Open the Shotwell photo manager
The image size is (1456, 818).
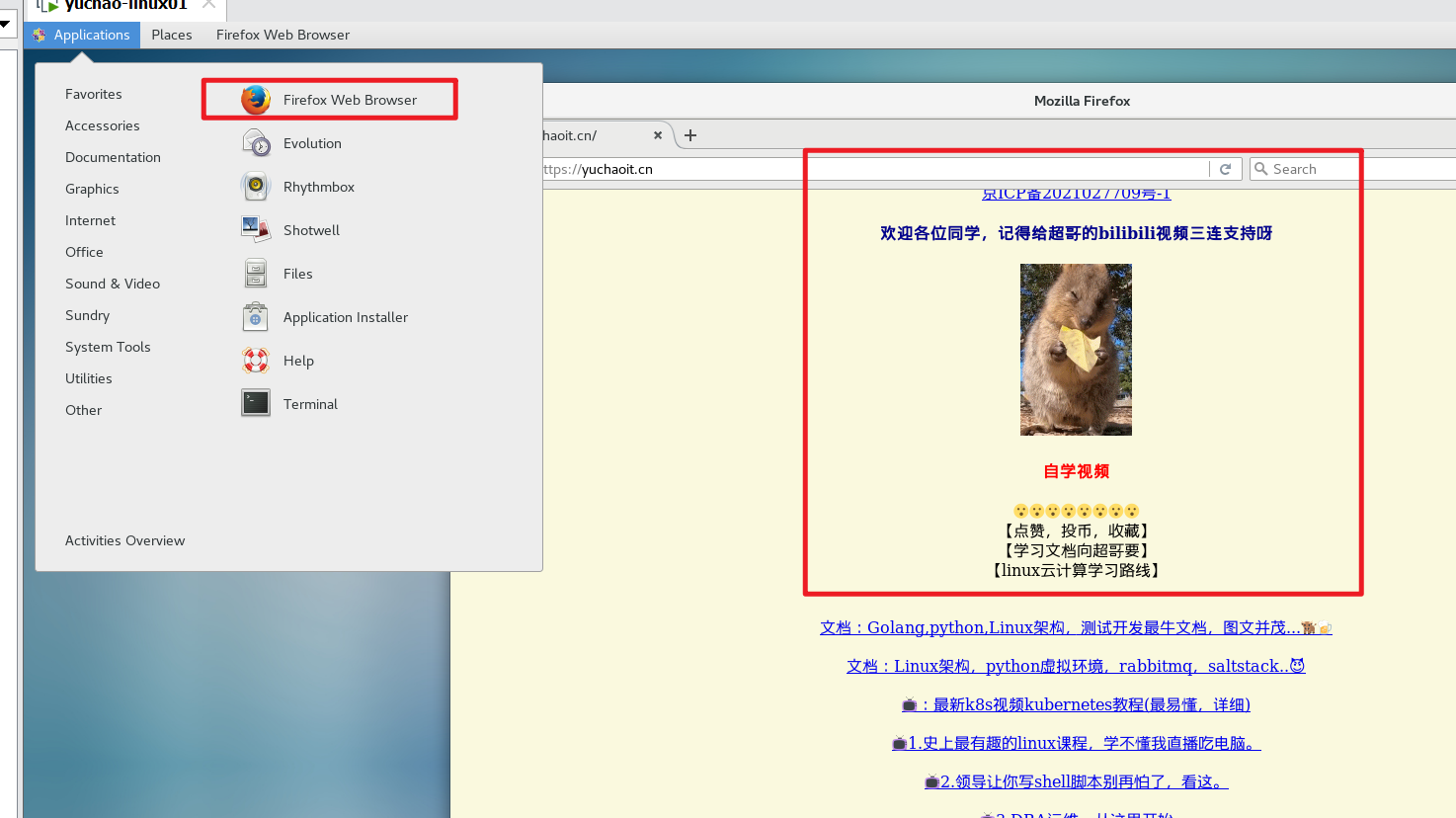point(310,230)
